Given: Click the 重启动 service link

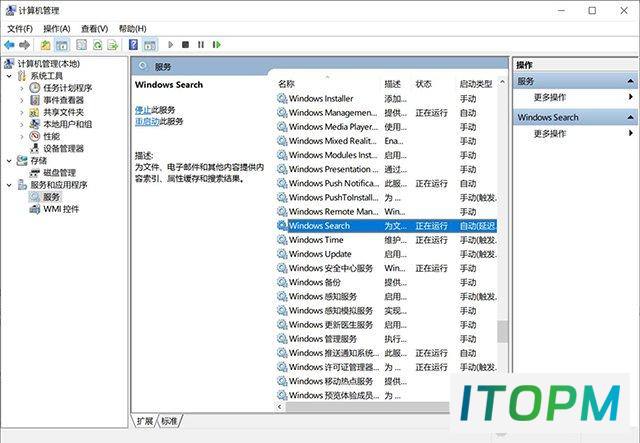Looking at the screenshot, I should pos(147,122).
